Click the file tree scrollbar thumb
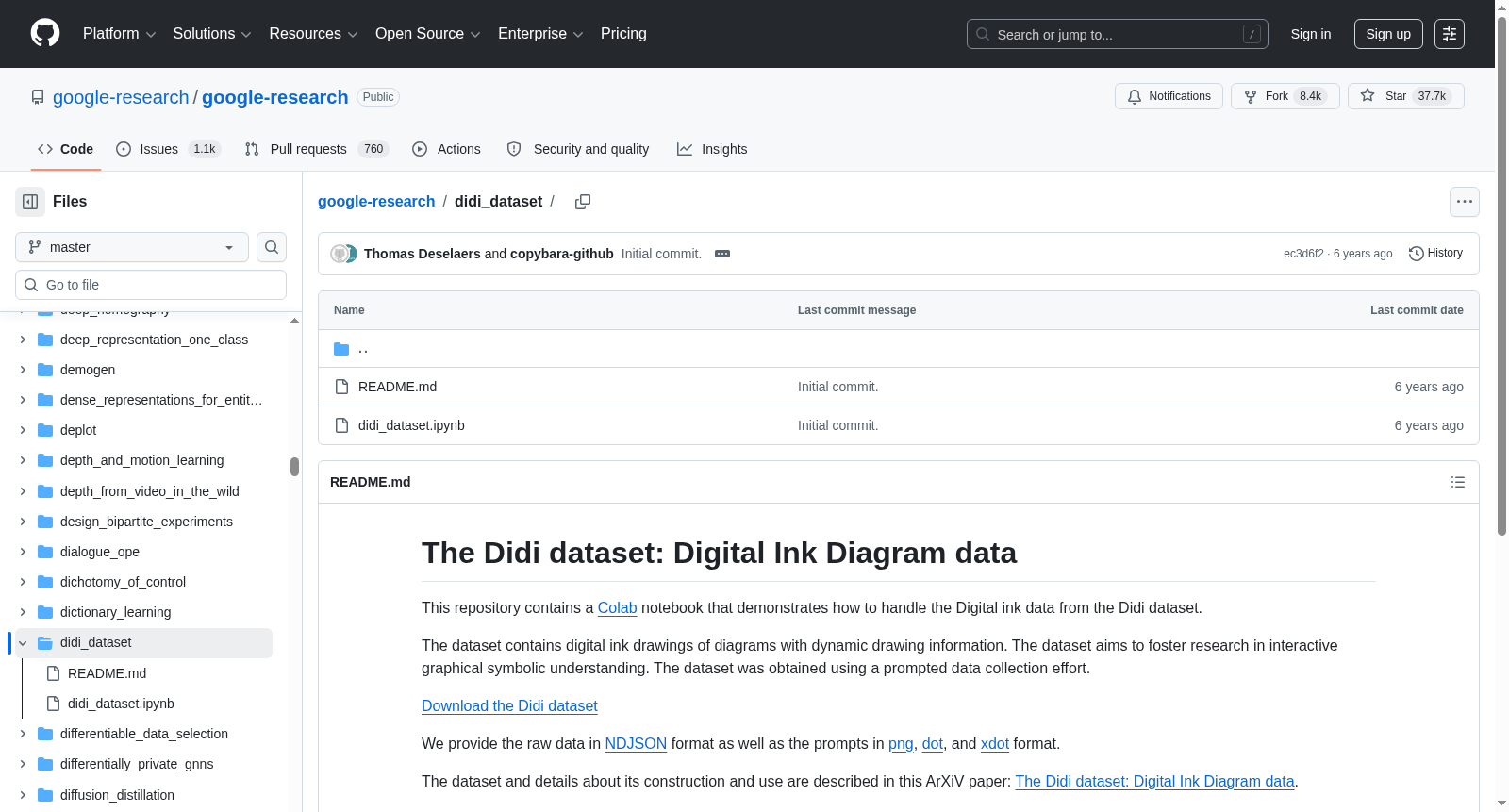Image resolution: width=1509 pixels, height=812 pixels. [x=294, y=467]
